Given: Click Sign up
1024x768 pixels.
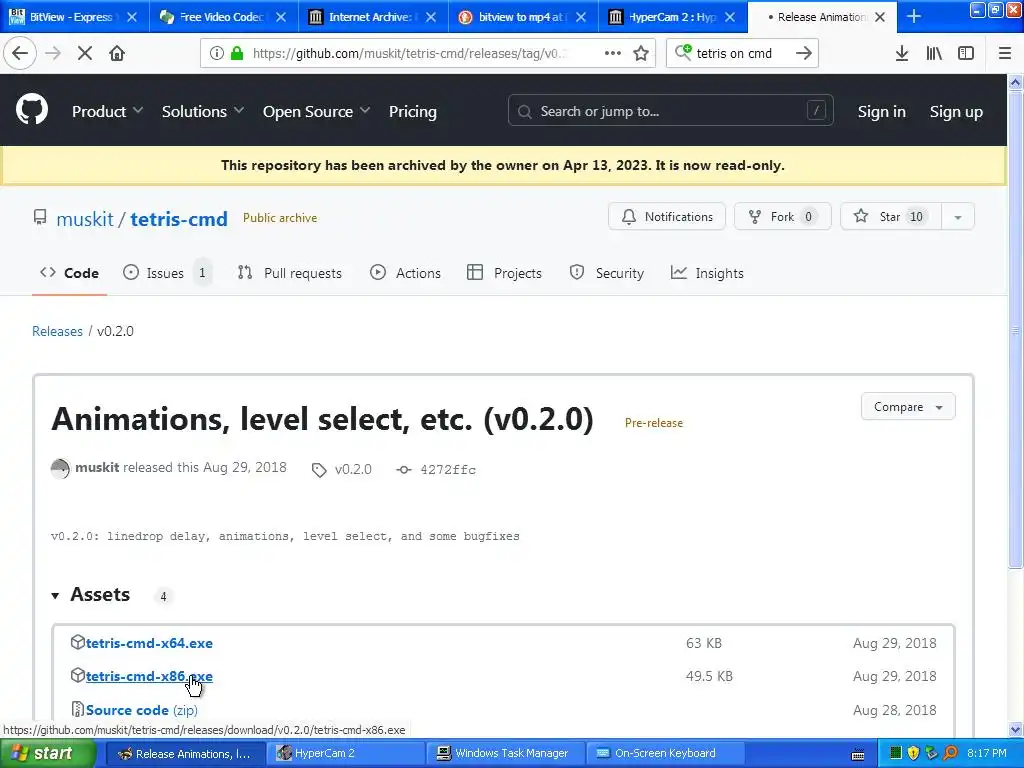Looking at the screenshot, I should click(x=956, y=112).
